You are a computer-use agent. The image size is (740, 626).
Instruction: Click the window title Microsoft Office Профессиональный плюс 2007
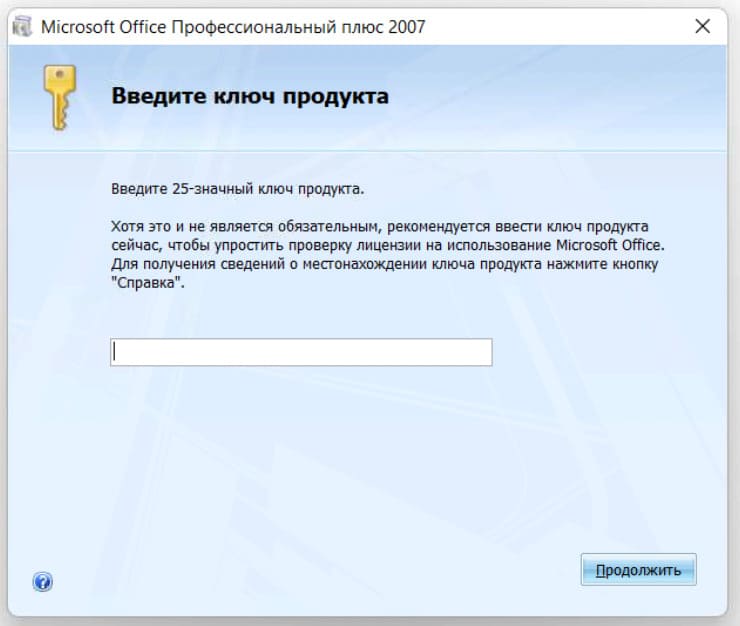click(232, 27)
